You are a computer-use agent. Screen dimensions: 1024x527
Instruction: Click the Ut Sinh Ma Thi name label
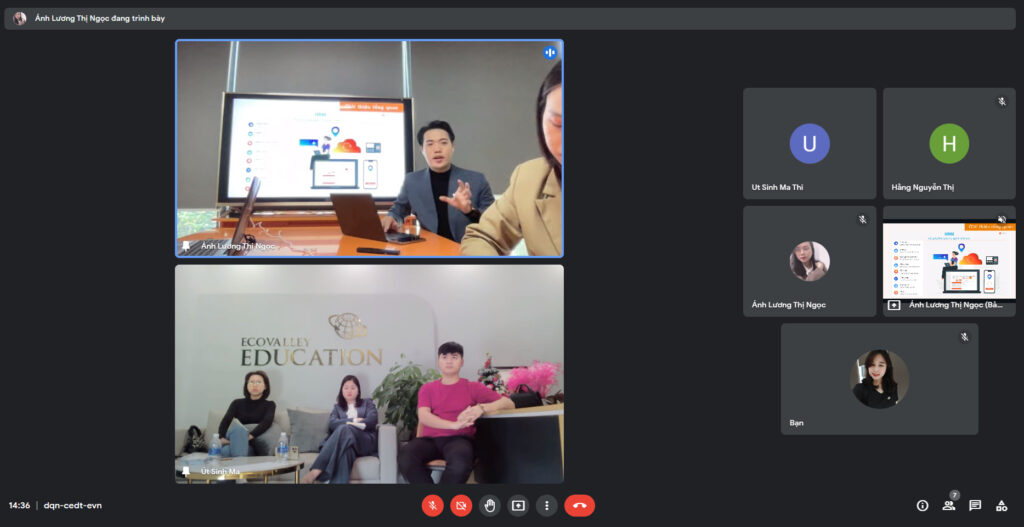[x=777, y=187]
